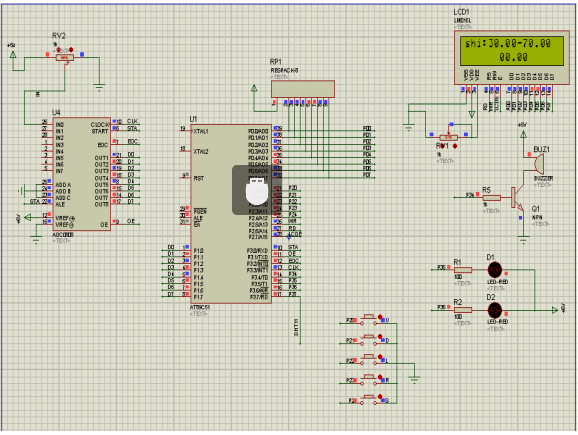Select the R1 resistor body
The width and height of the screenshot is (578, 435).
point(463,270)
